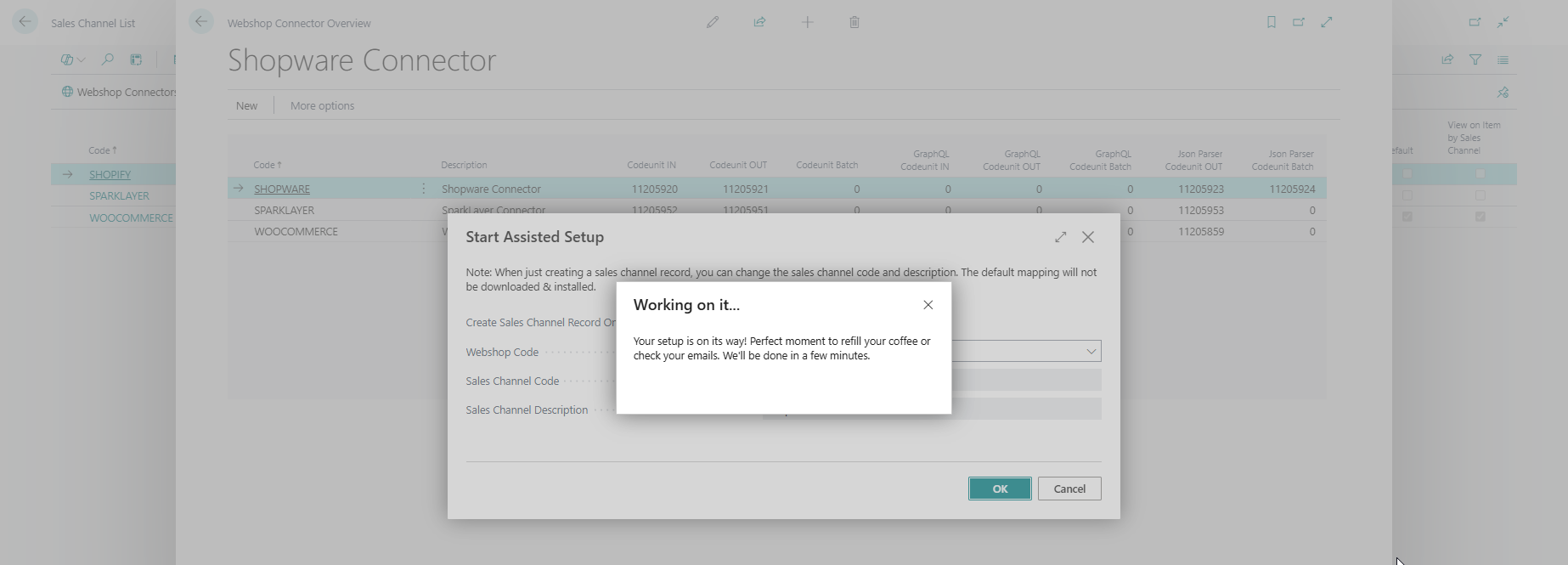Toggle Default checkbox for SHOPIFY row
The width and height of the screenshot is (1568, 565).
click(x=1407, y=174)
